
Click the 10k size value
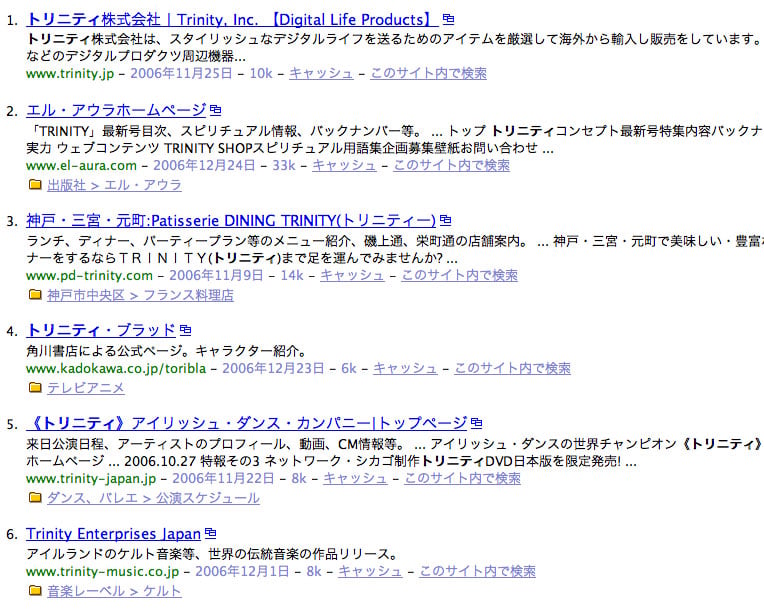(261, 74)
